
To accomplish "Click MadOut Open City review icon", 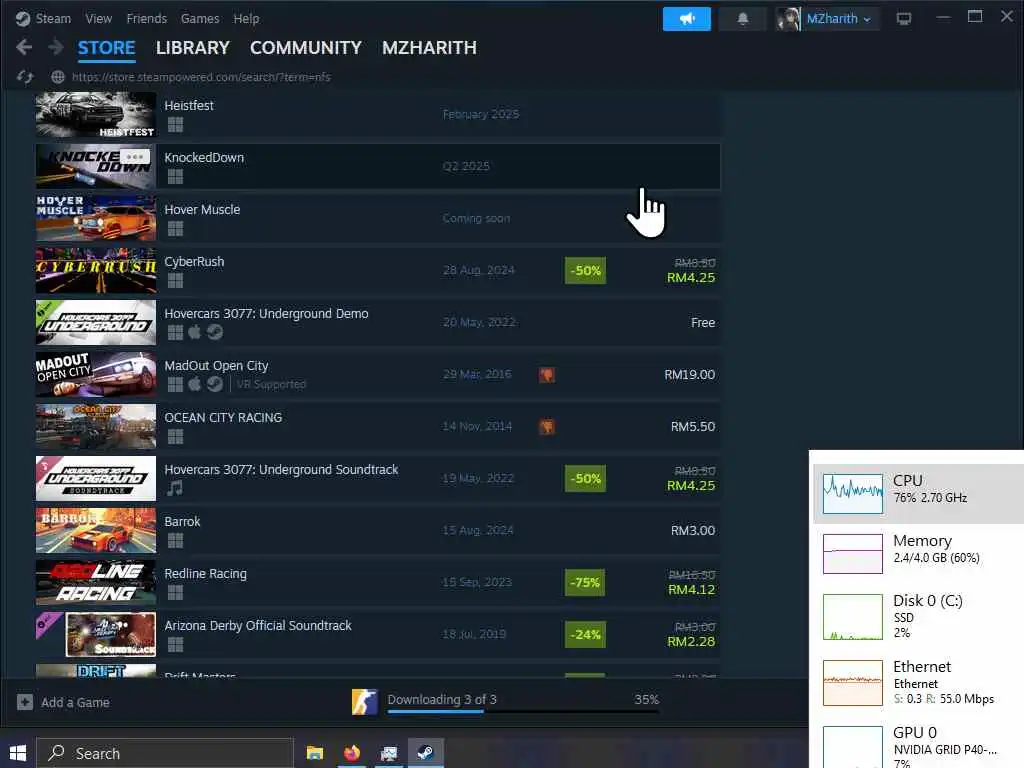I will [547, 375].
